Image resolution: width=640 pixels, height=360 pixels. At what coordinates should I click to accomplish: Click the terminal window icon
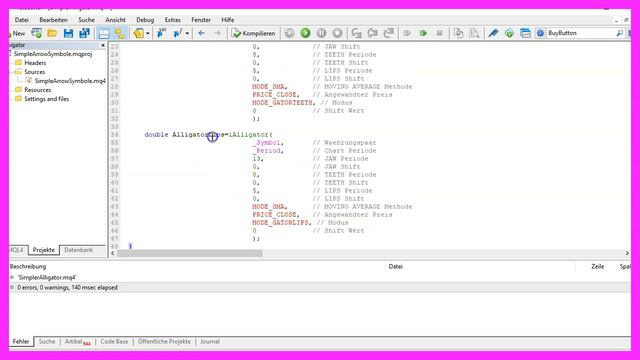[x=525, y=33]
